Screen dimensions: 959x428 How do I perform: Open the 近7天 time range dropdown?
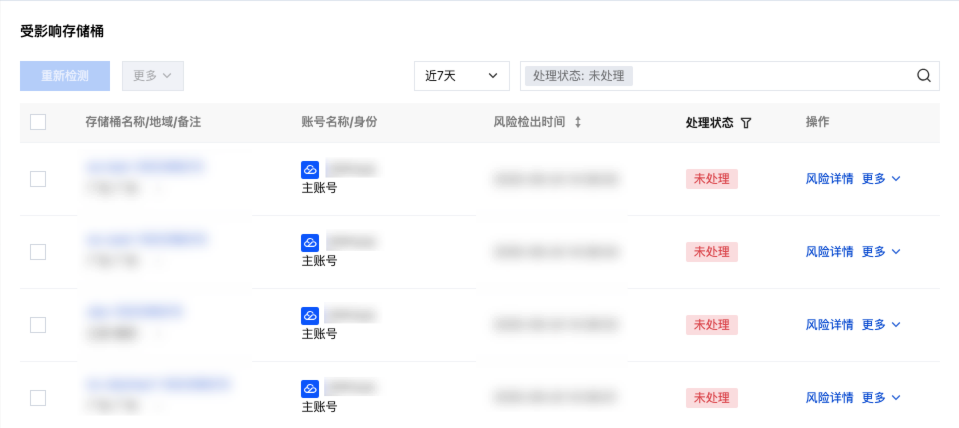pyautogui.click(x=461, y=76)
